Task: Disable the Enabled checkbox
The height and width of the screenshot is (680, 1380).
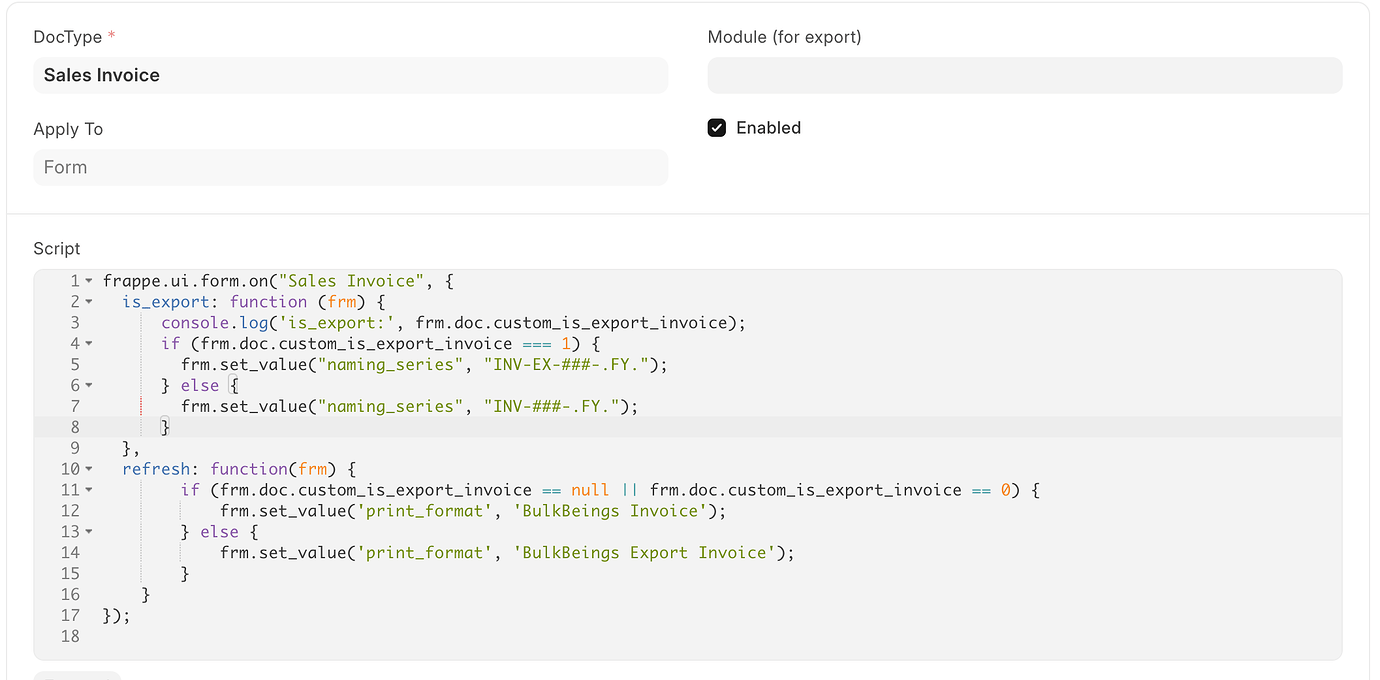Action: (716, 127)
